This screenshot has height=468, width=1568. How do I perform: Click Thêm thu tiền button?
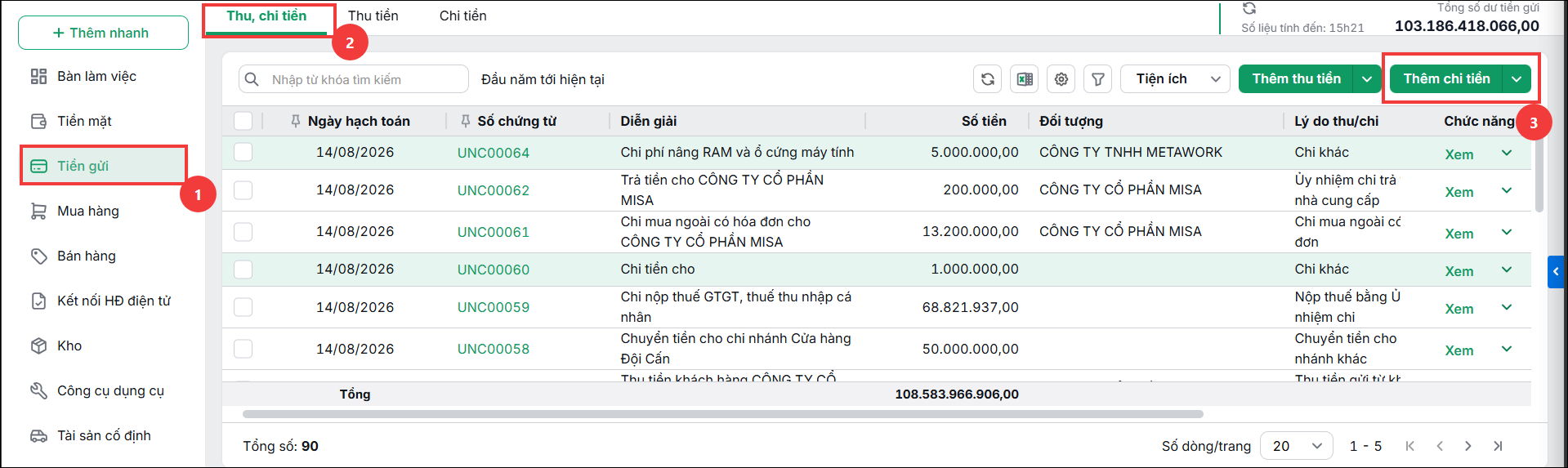1296,79
